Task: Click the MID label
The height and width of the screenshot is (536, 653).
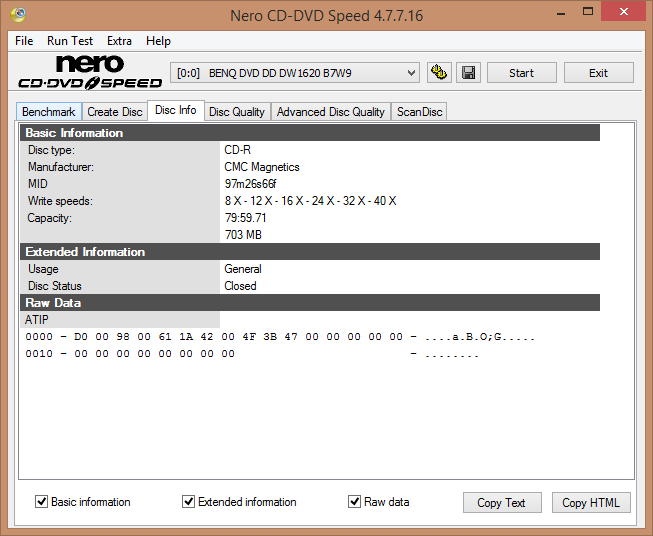Action: (x=37, y=184)
